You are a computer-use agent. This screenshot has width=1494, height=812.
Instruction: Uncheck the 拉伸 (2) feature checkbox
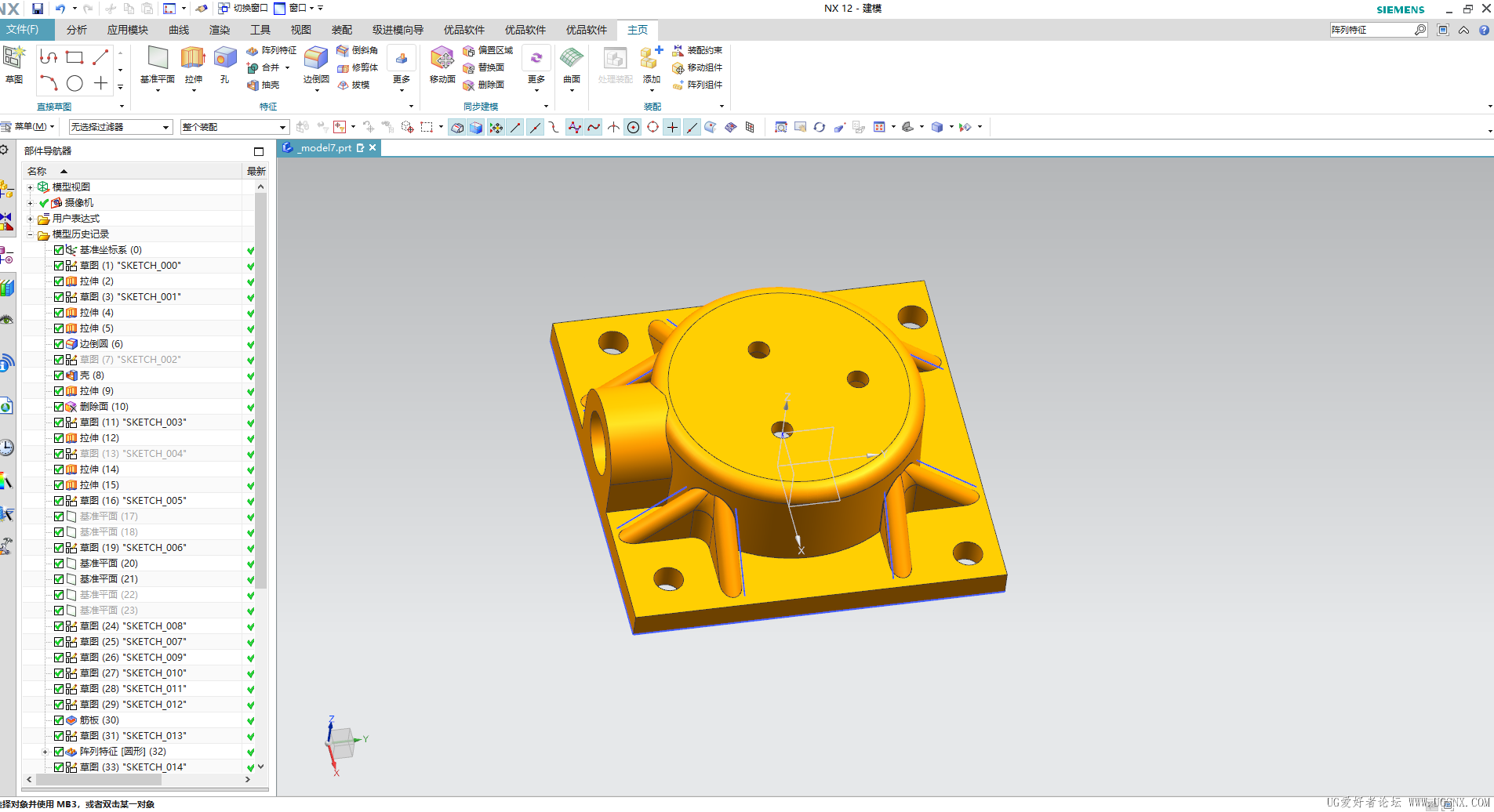(x=59, y=281)
